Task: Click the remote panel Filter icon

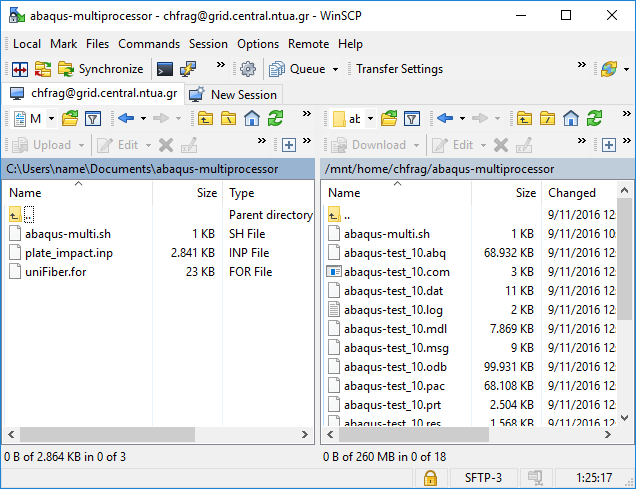Action: (x=412, y=119)
